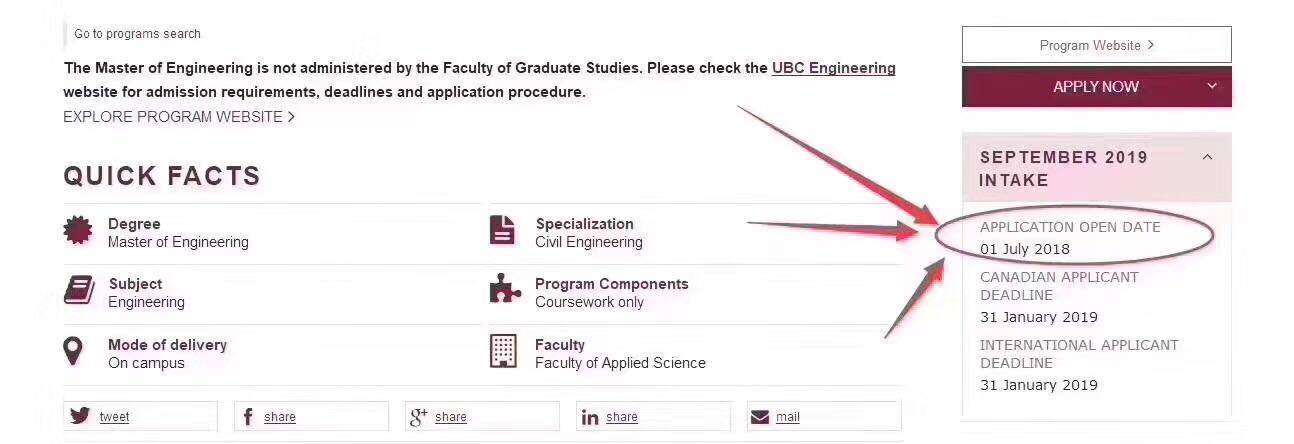
Task: Follow the UBC Engineering link
Action: click(833, 68)
